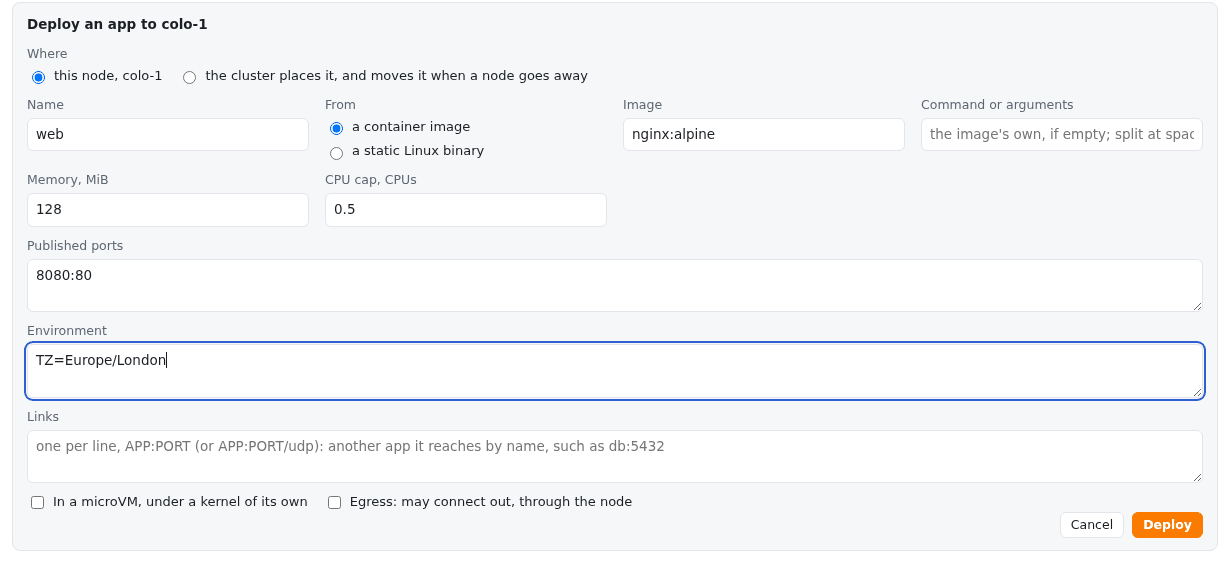Click the 'Memory, MiB' label

(68, 180)
